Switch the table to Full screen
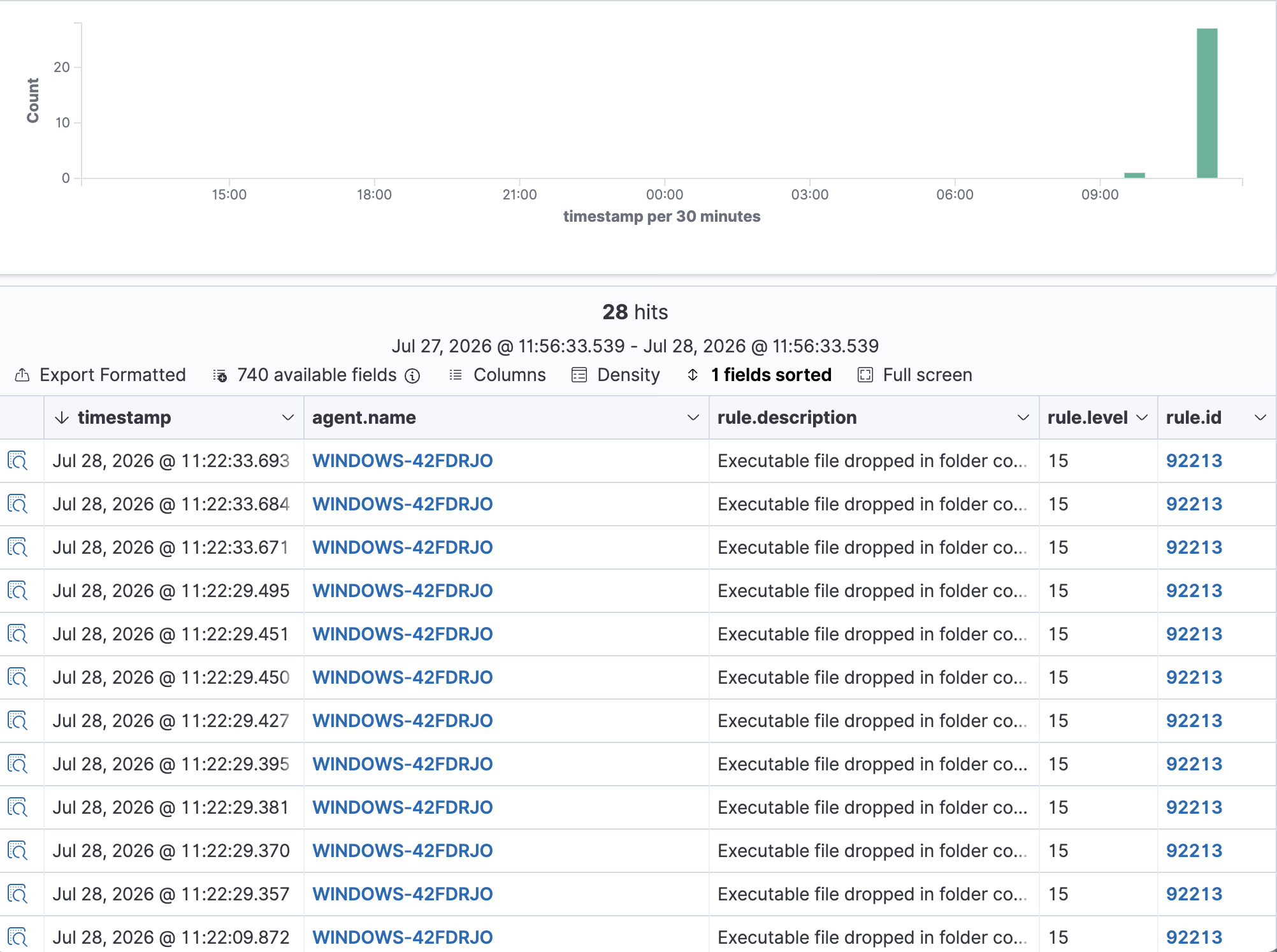 coord(915,375)
